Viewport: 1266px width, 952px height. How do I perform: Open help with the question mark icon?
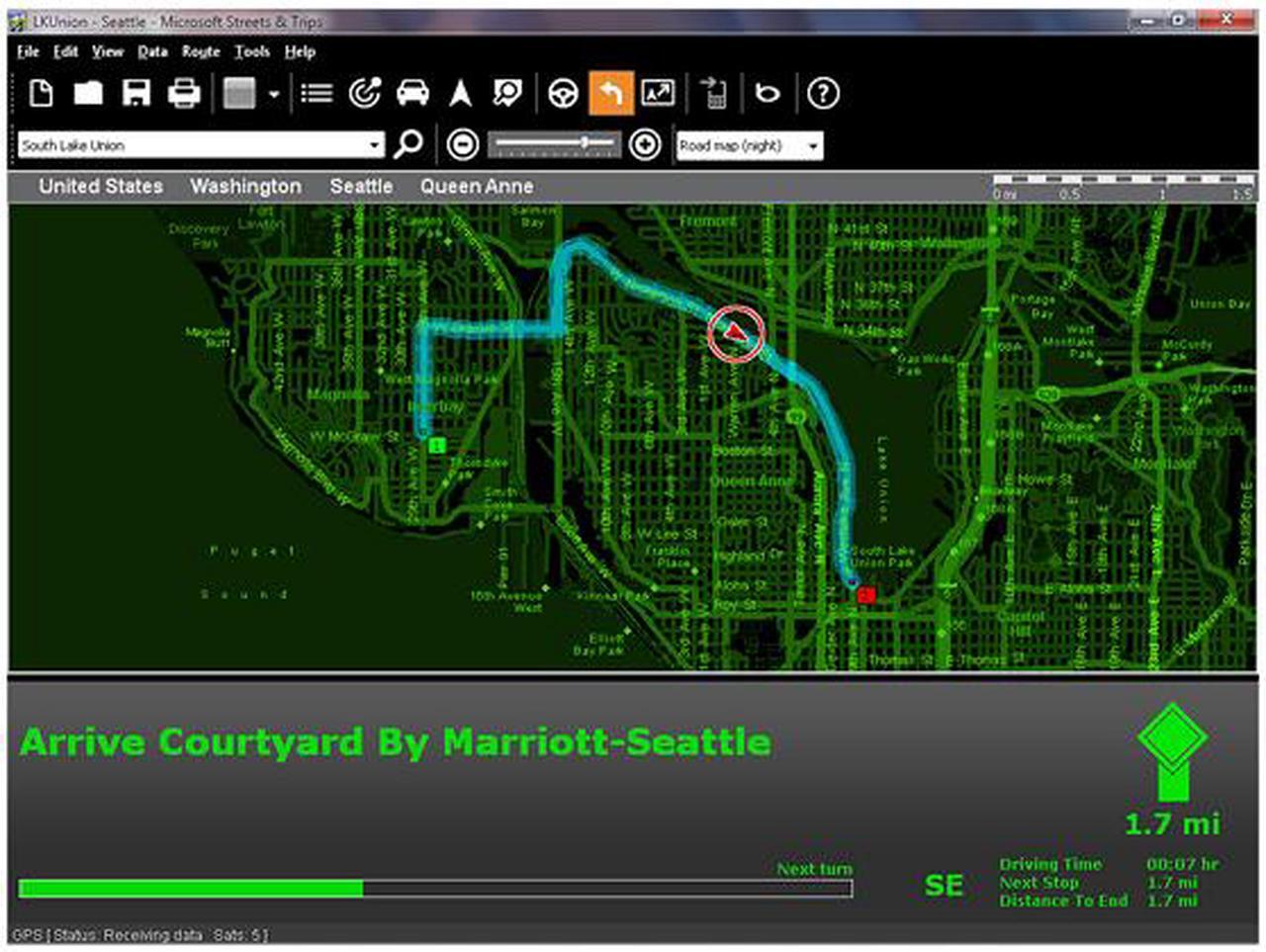[823, 93]
